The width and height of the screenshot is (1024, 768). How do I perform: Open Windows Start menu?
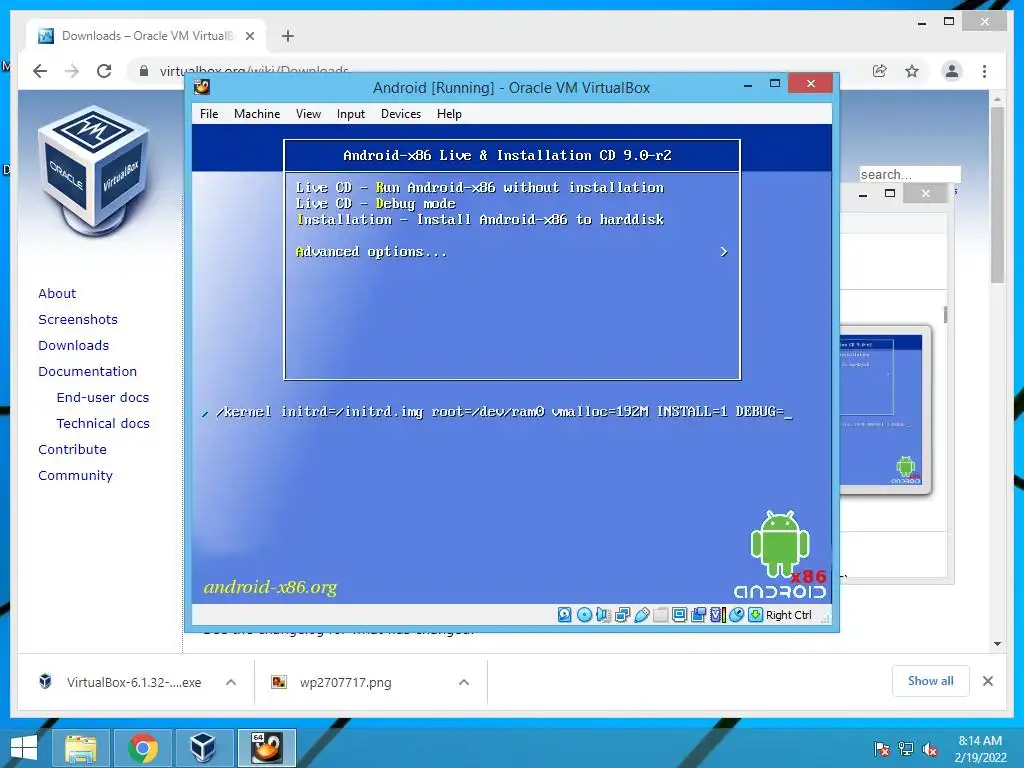click(x=24, y=748)
